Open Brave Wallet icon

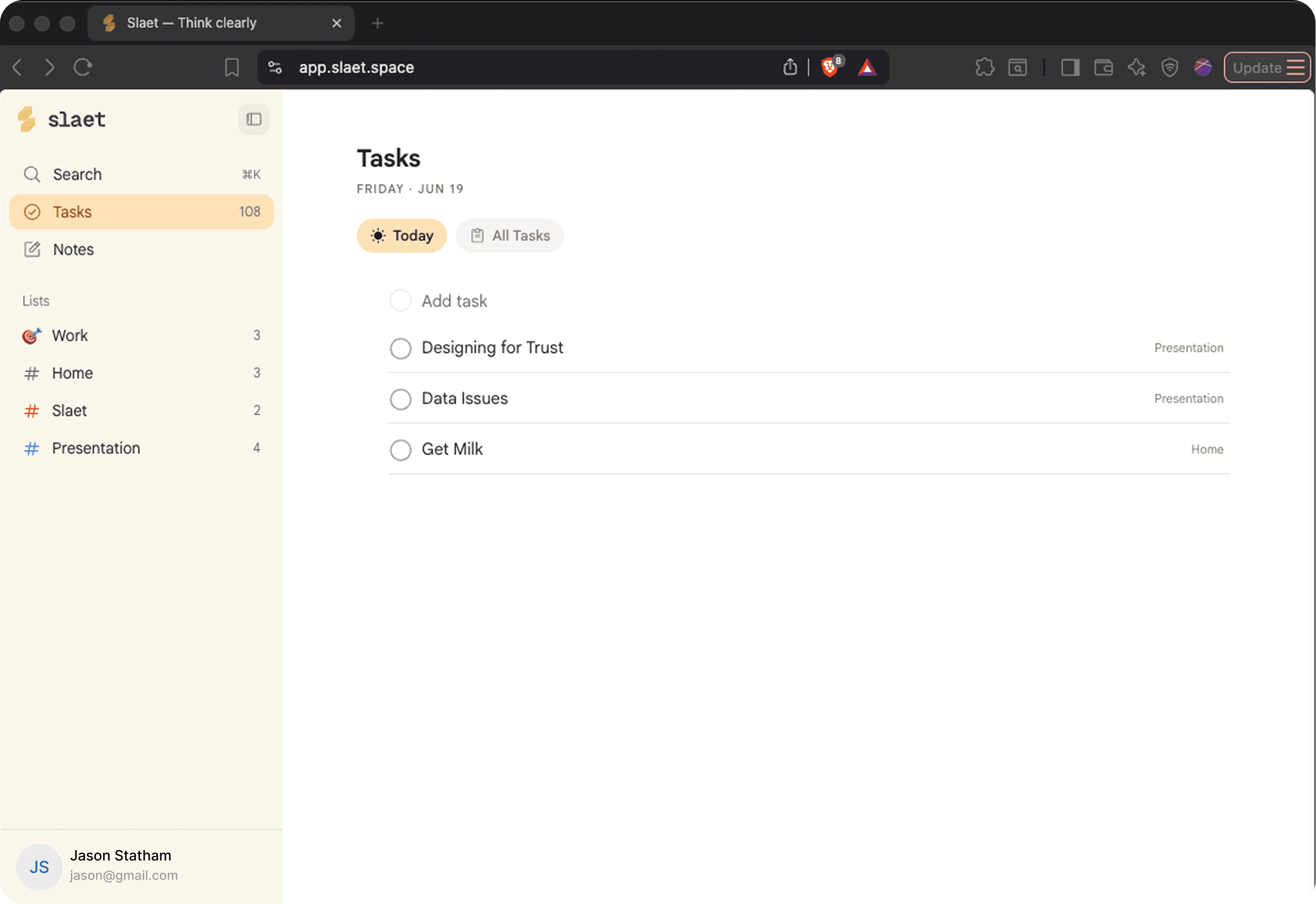coord(1103,67)
